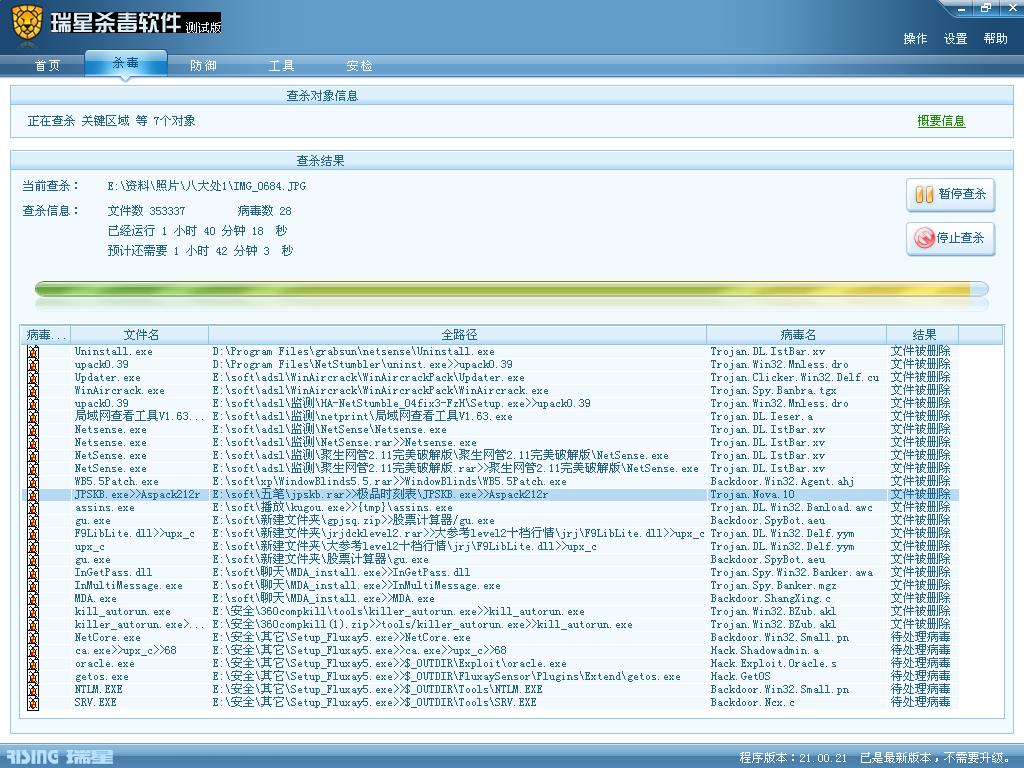Click the Rising logo in the status bar
The height and width of the screenshot is (768, 1024).
59,757
